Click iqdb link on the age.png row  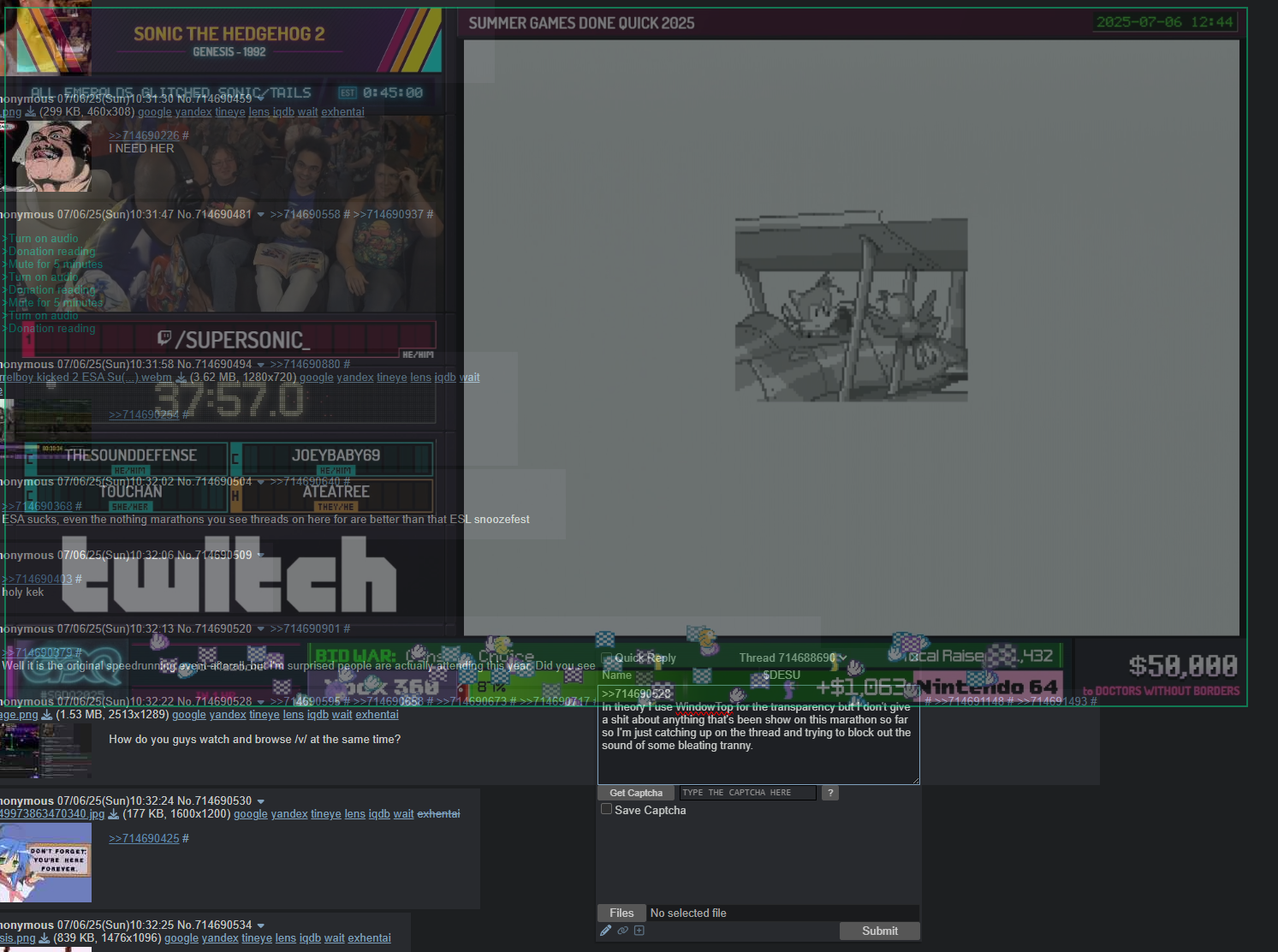(318, 715)
